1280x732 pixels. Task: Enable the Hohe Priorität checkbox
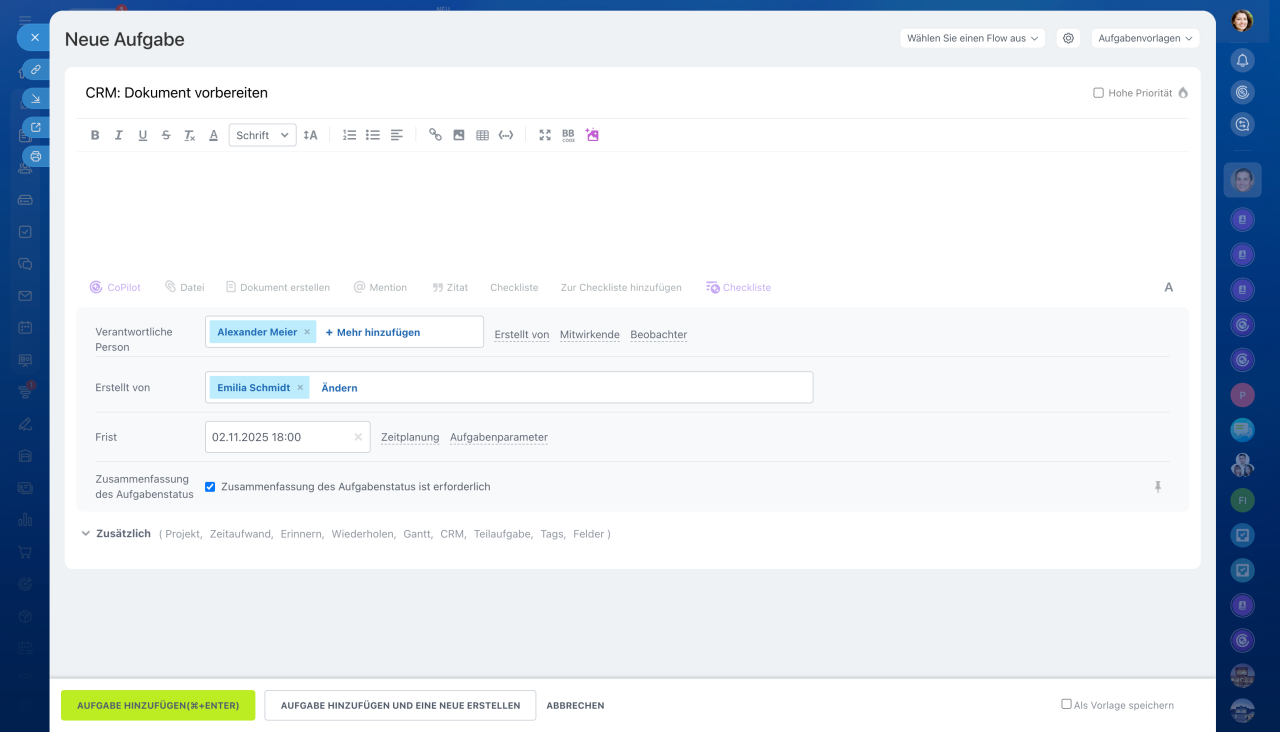1098,93
